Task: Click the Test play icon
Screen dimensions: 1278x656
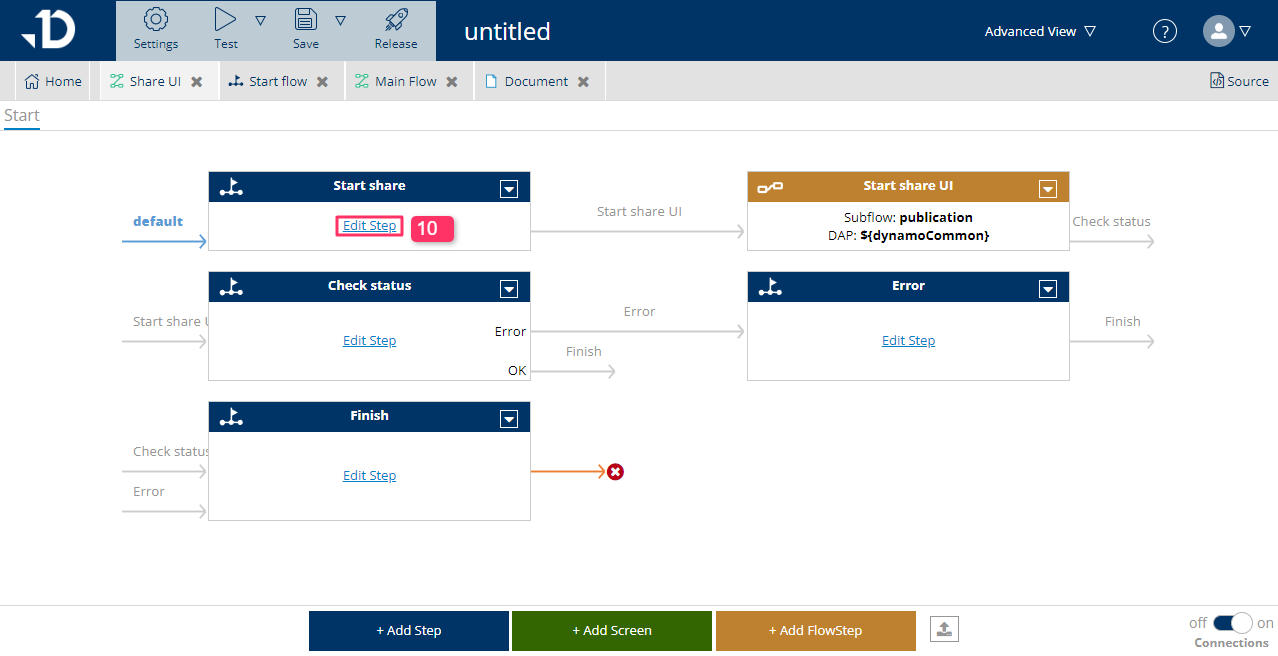Action: (226, 20)
